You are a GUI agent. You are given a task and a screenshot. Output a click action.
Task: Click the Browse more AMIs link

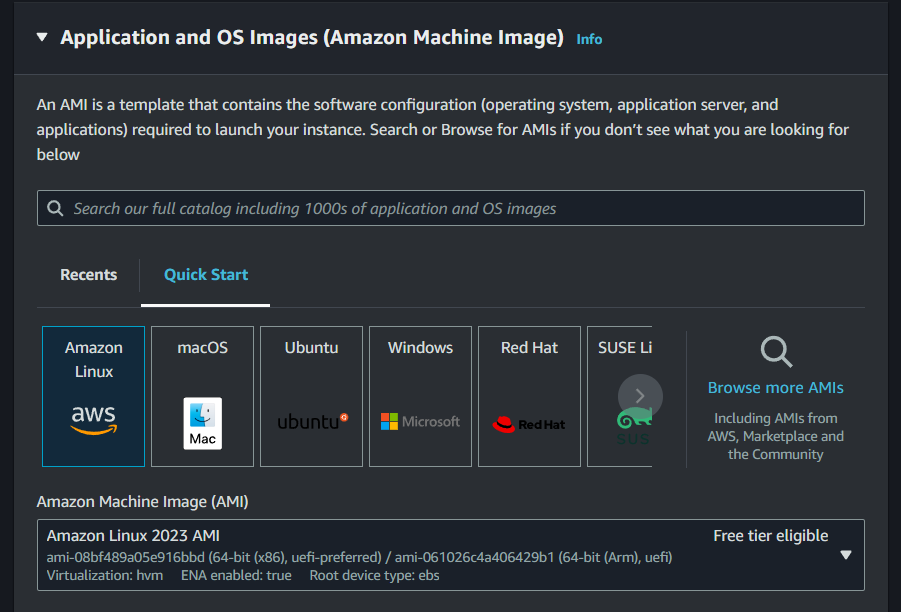[x=776, y=388]
